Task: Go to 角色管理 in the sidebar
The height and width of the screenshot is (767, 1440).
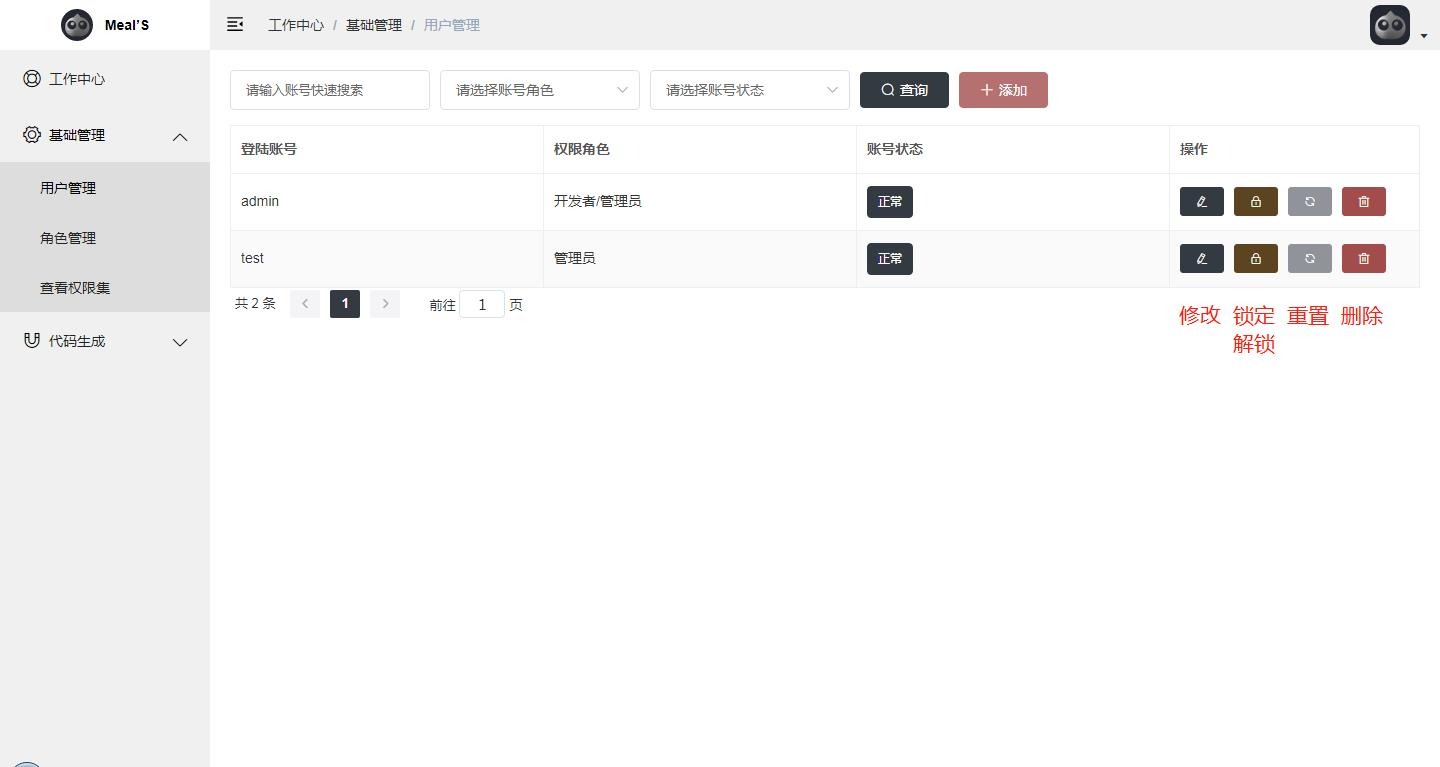Action: coord(68,238)
